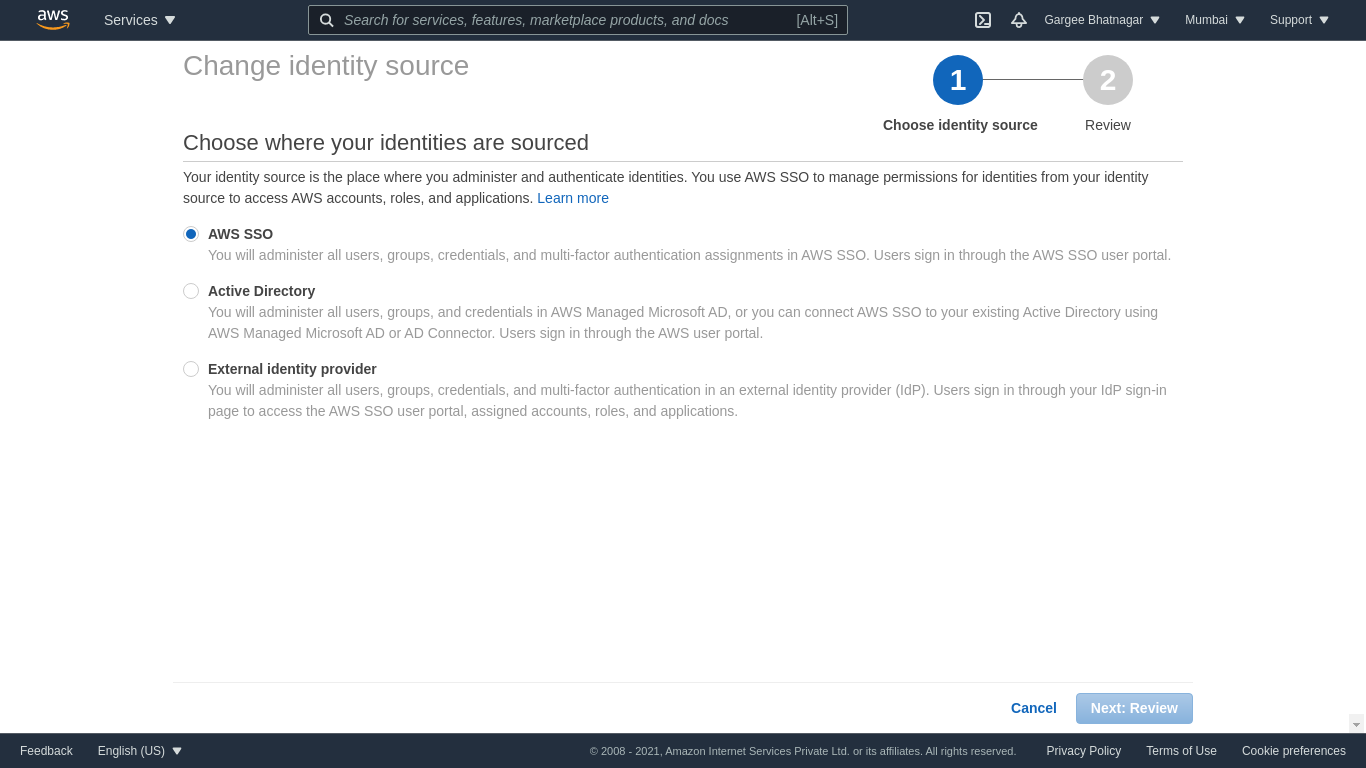Go to the AWS console home logo
The height and width of the screenshot is (768, 1366).
tap(53, 20)
